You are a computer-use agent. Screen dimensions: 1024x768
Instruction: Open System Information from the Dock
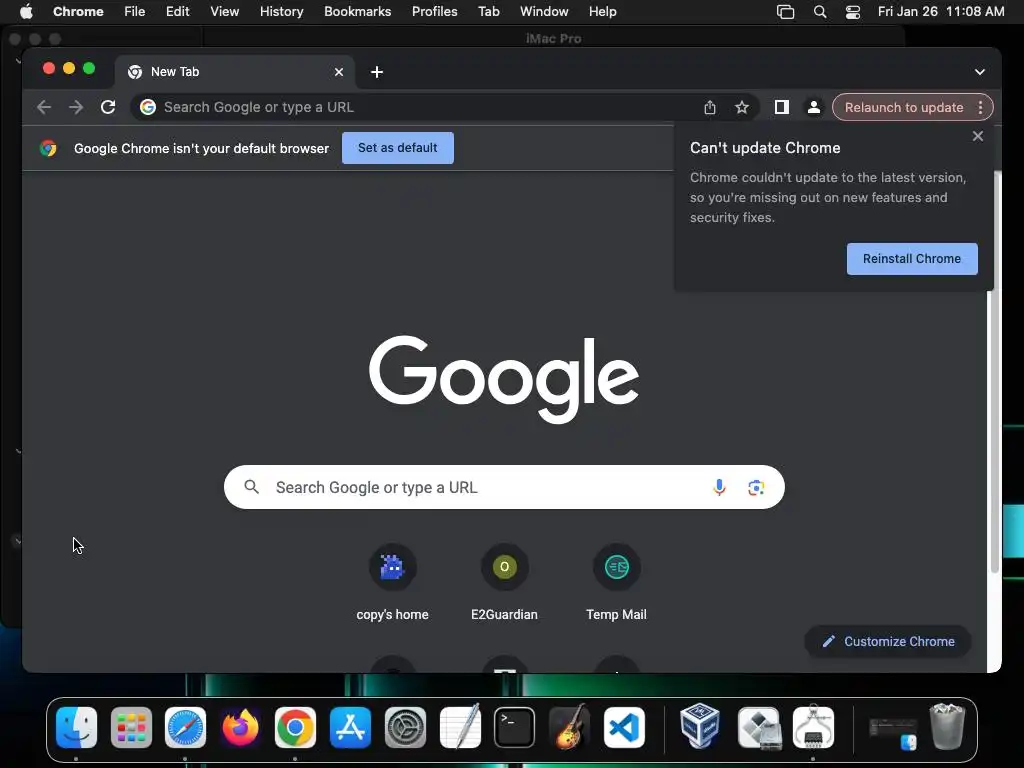[813, 727]
